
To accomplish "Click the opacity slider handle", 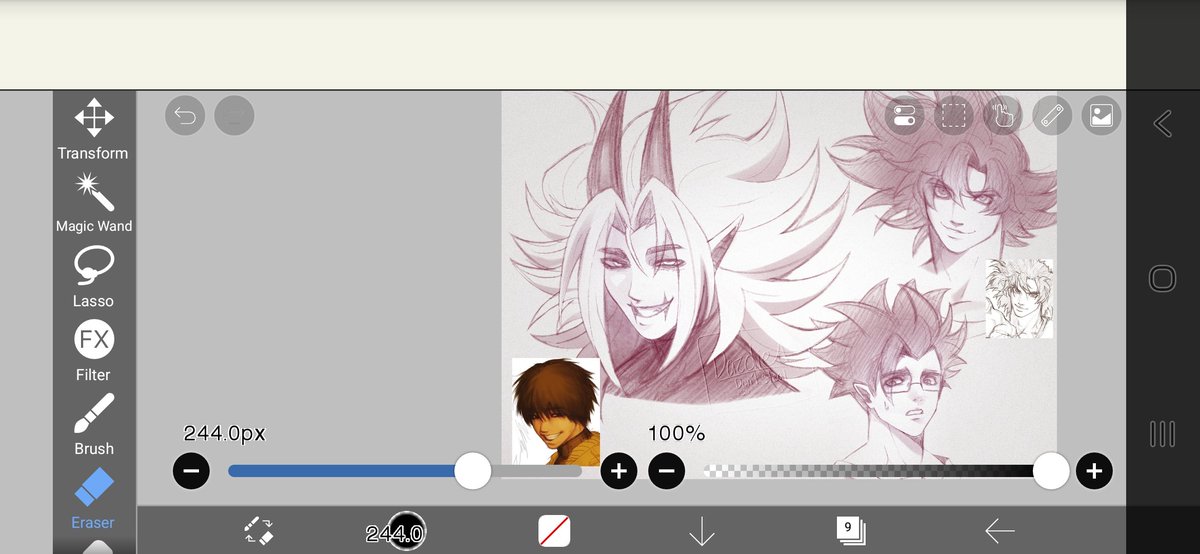I will (1051, 471).
